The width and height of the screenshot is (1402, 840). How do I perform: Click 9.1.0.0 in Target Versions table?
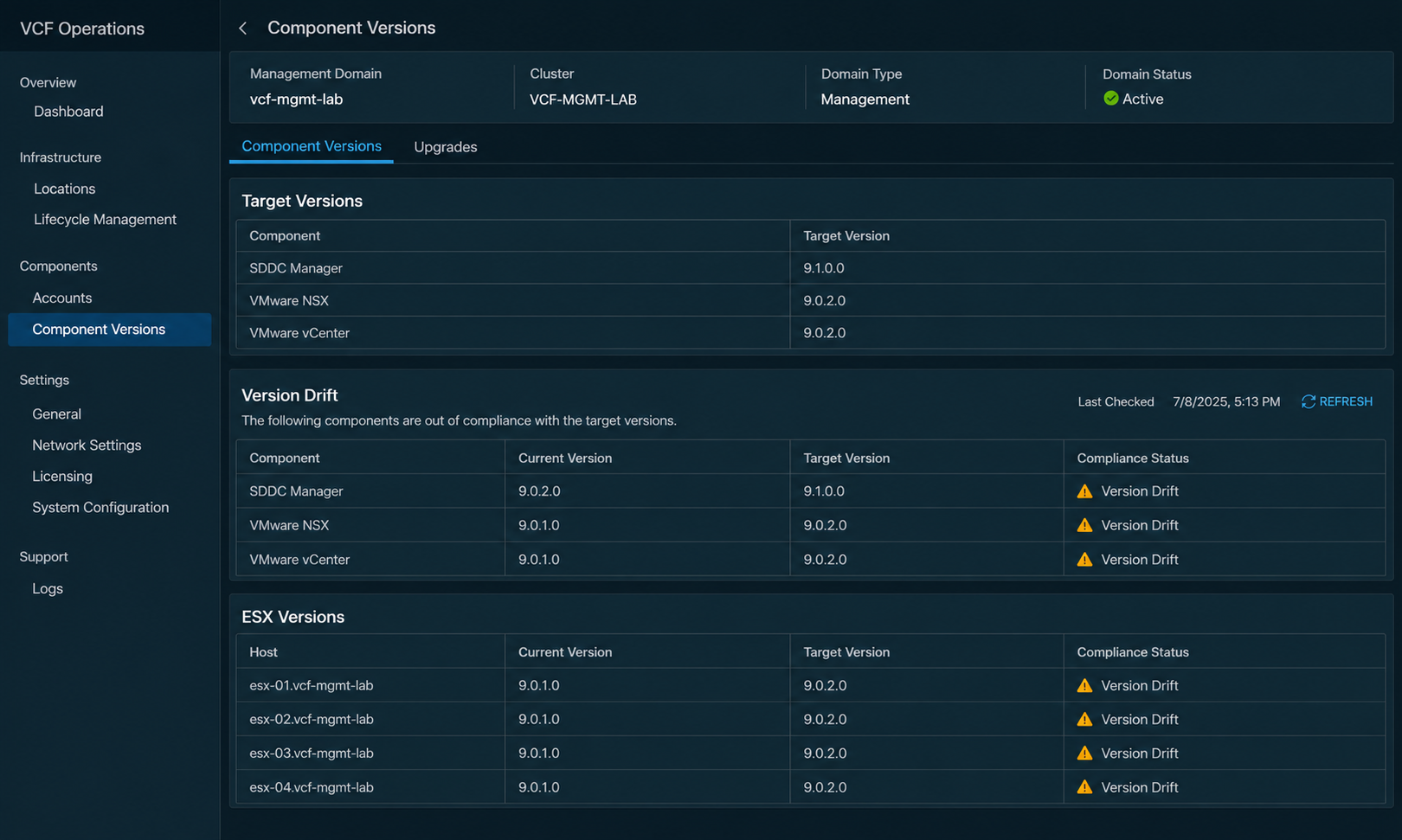coord(824,268)
